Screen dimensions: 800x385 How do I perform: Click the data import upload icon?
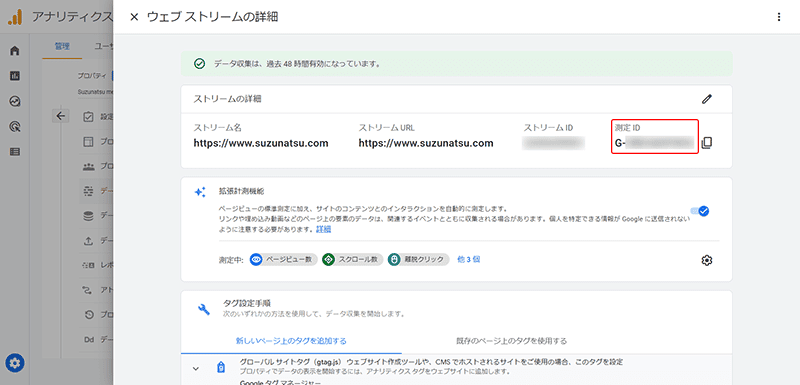pos(88,241)
